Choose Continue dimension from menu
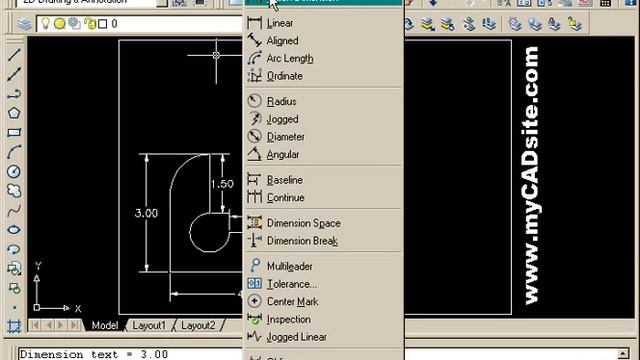Image resolution: width=640 pixels, height=360 pixels. coord(324,198)
